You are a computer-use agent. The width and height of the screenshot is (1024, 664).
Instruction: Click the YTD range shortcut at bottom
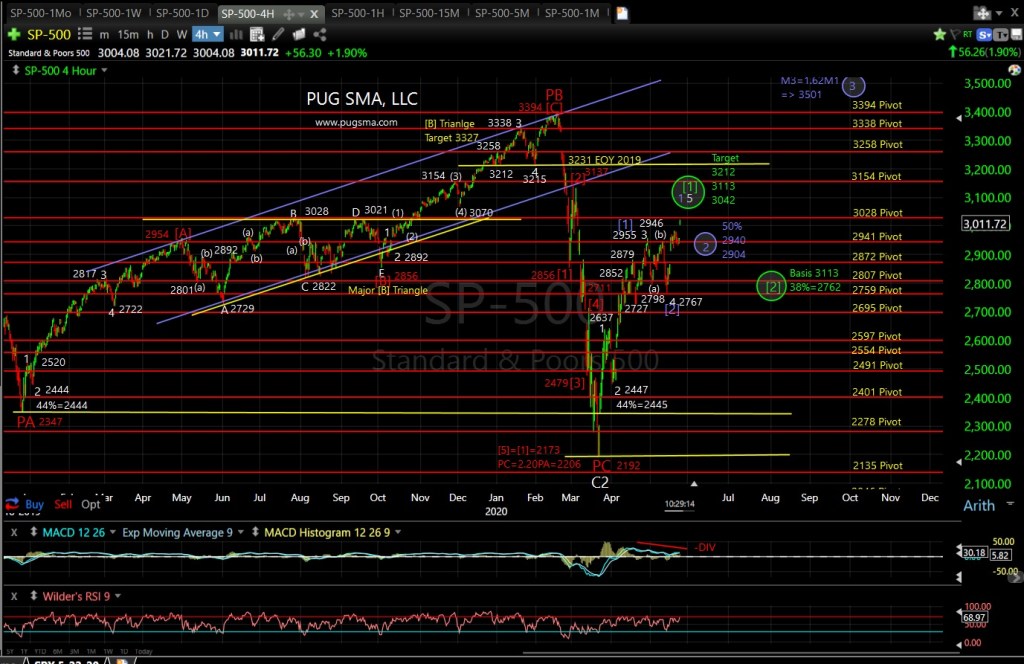coord(41,652)
